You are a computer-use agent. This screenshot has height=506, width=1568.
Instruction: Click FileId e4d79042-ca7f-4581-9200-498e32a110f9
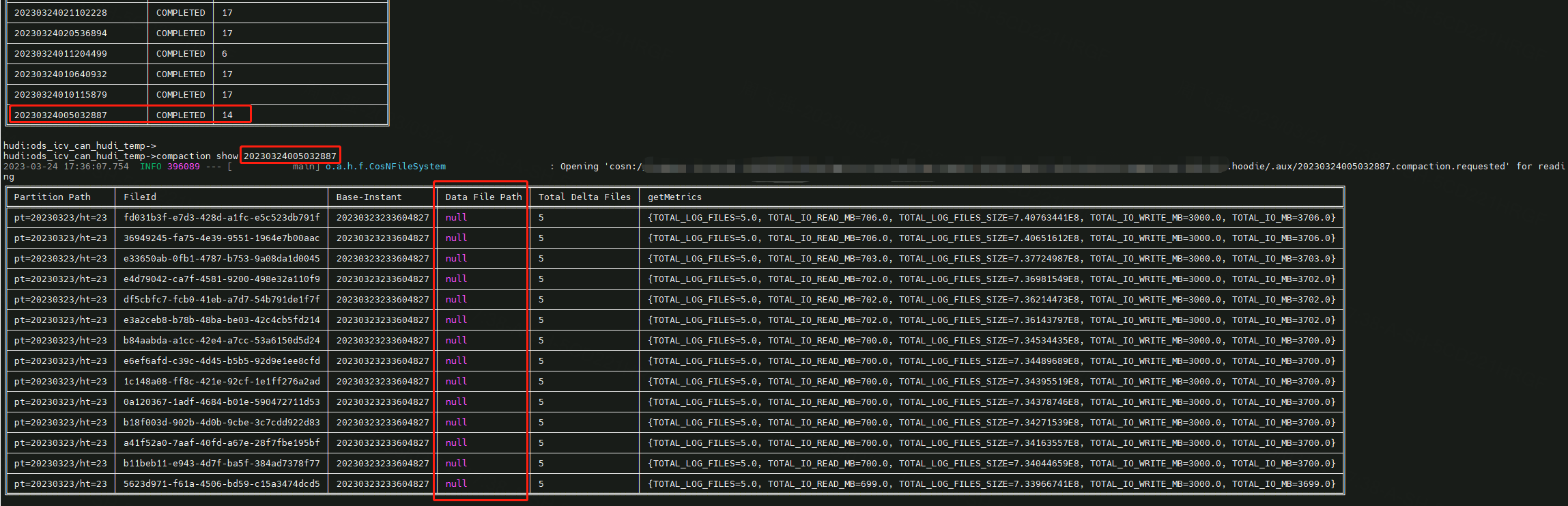222,279
